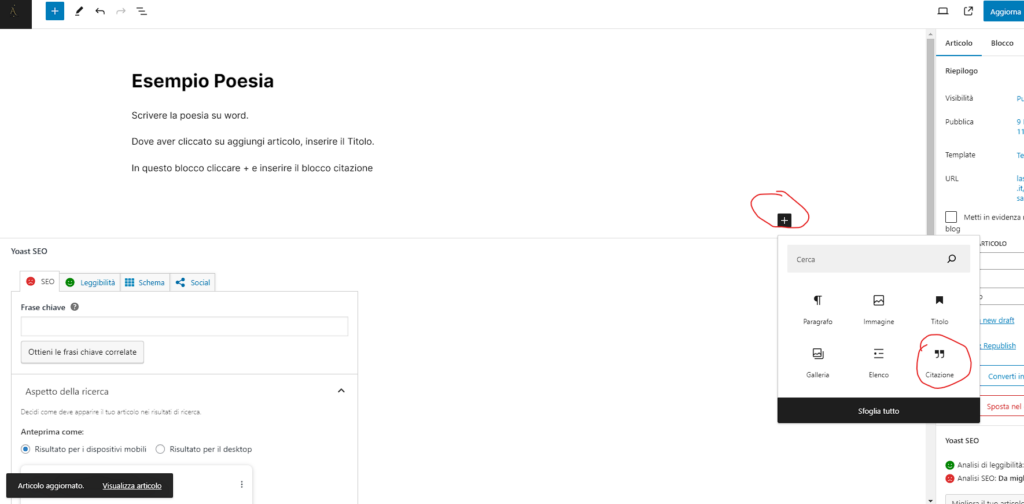Click Ottieni le frasi chiave correlate

click(x=84, y=352)
